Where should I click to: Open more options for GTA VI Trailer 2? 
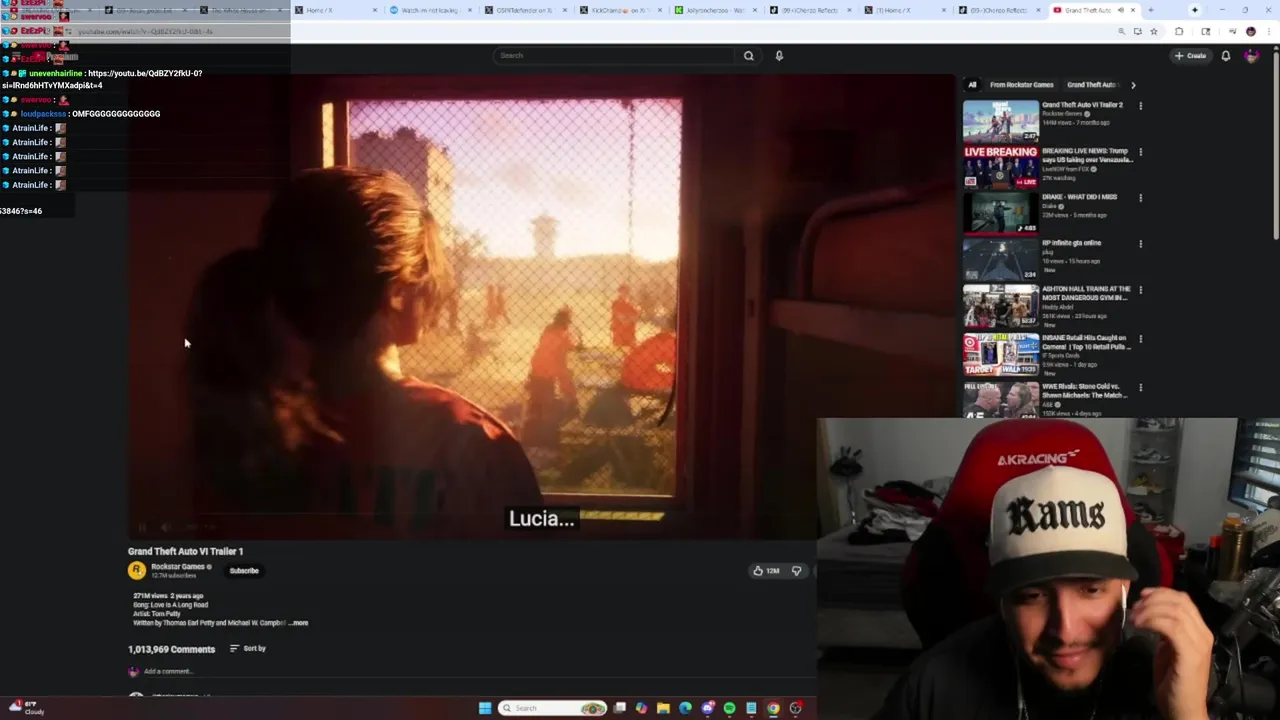click(1140, 106)
